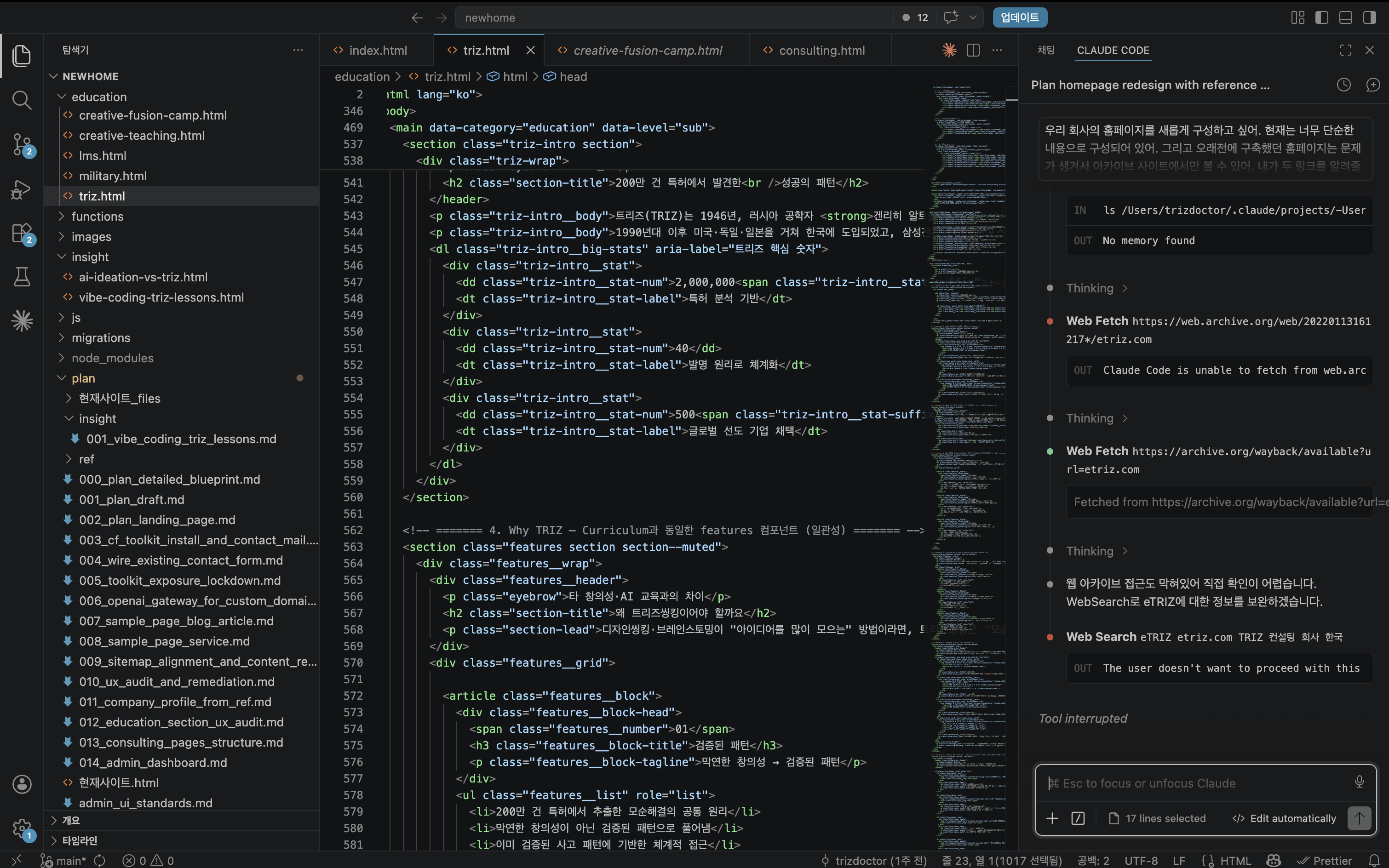Image resolution: width=1389 pixels, height=868 pixels.
Task: Focus the Claude message input field
Action: coord(1197,783)
